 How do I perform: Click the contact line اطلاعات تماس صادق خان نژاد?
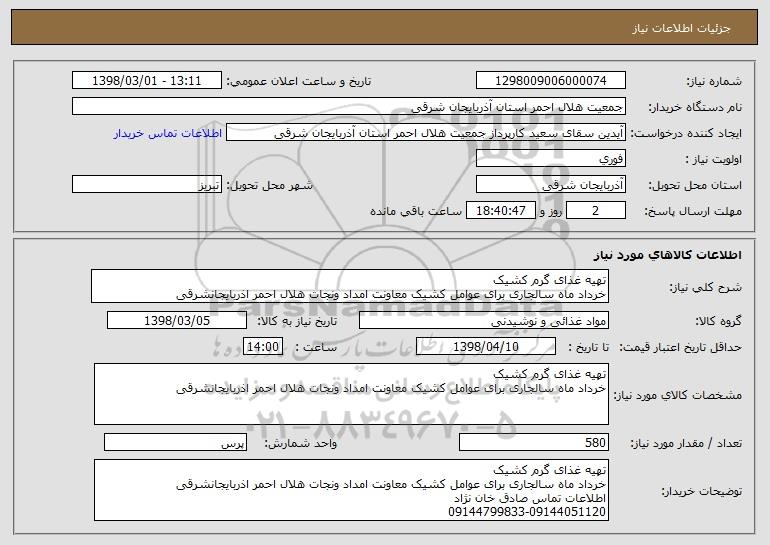coord(530,498)
